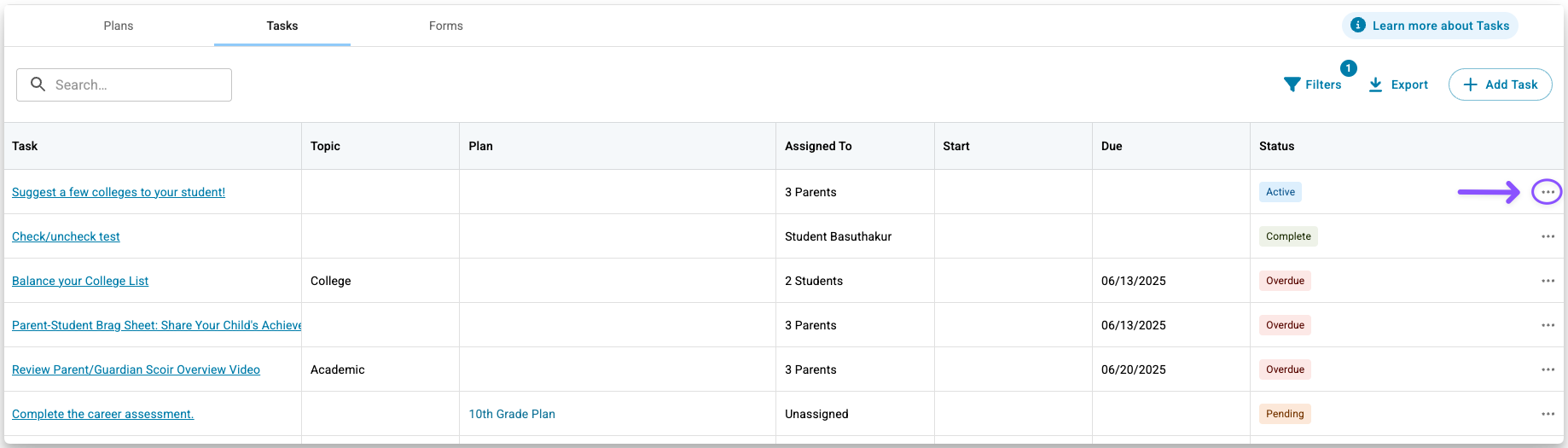Select the Tasks tab
1568x448 pixels.
[x=282, y=26]
